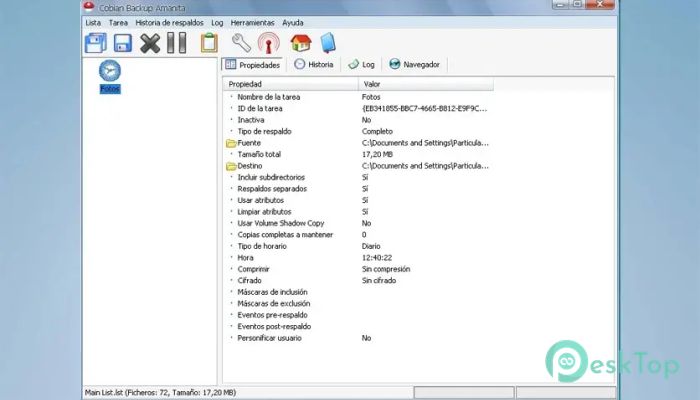This screenshot has width=700, height=400.
Task: Click the 12:40:22 time value
Action: pyautogui.click(x=377, y=258)
